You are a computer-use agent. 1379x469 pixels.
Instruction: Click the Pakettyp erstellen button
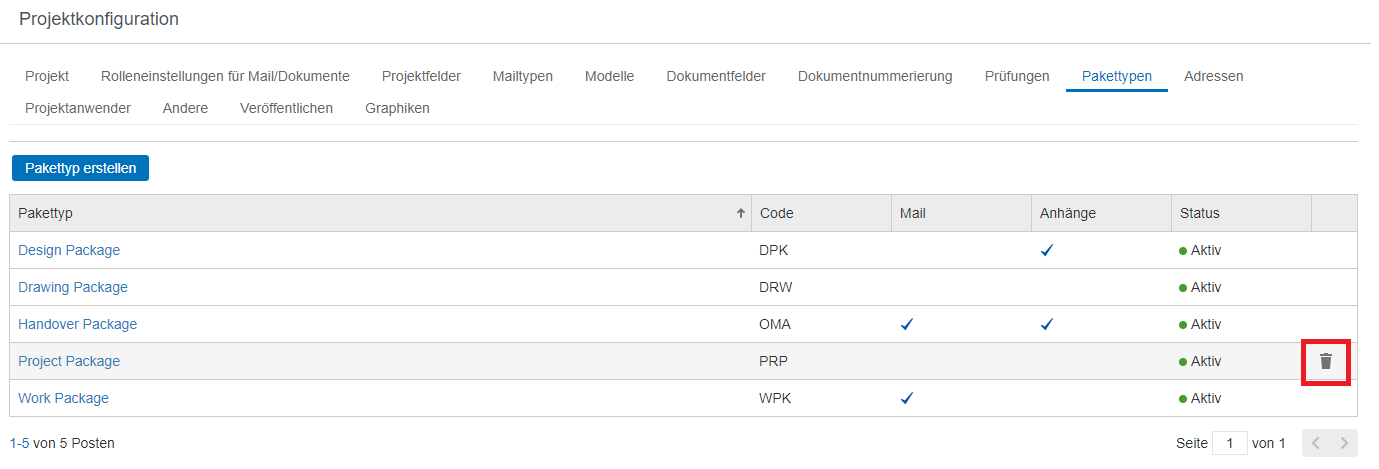80,168
